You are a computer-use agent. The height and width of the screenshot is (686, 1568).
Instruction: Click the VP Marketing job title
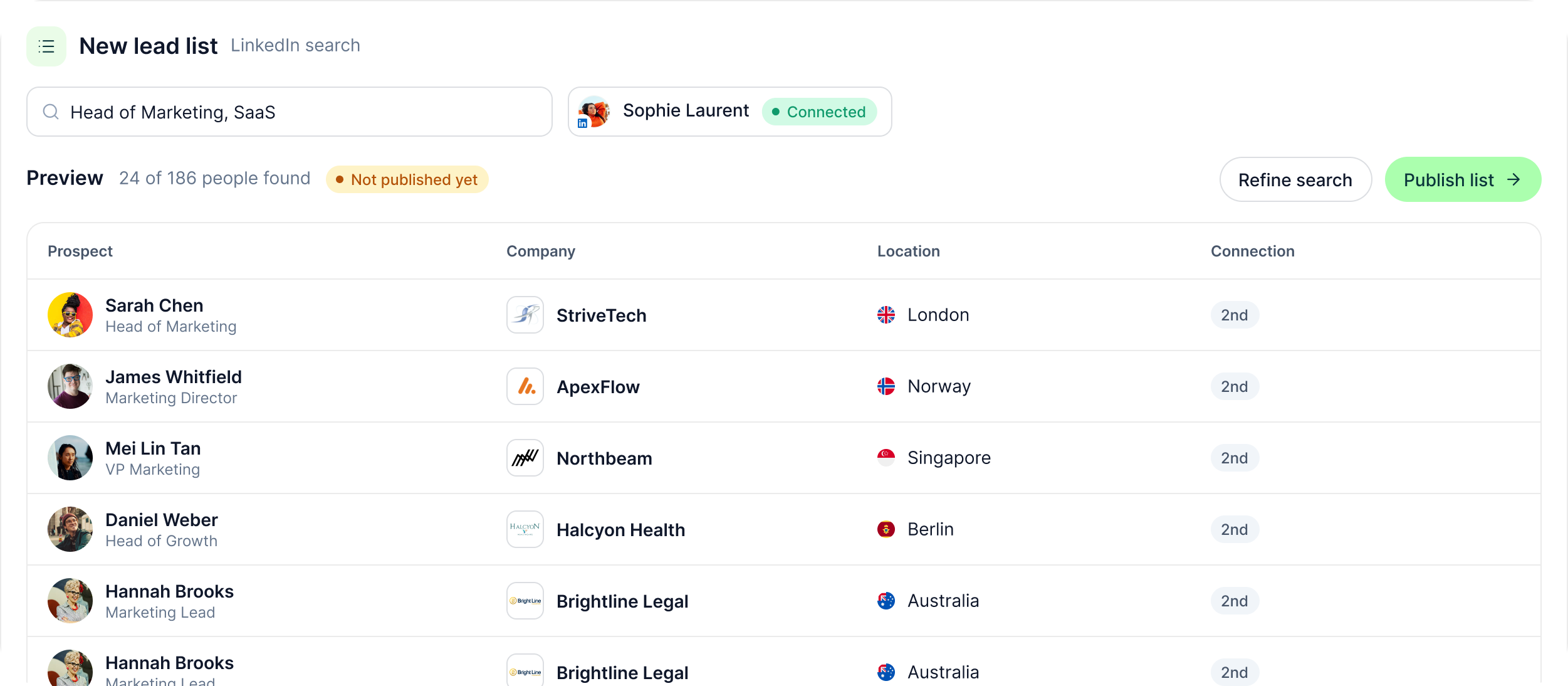click(153, 470)
